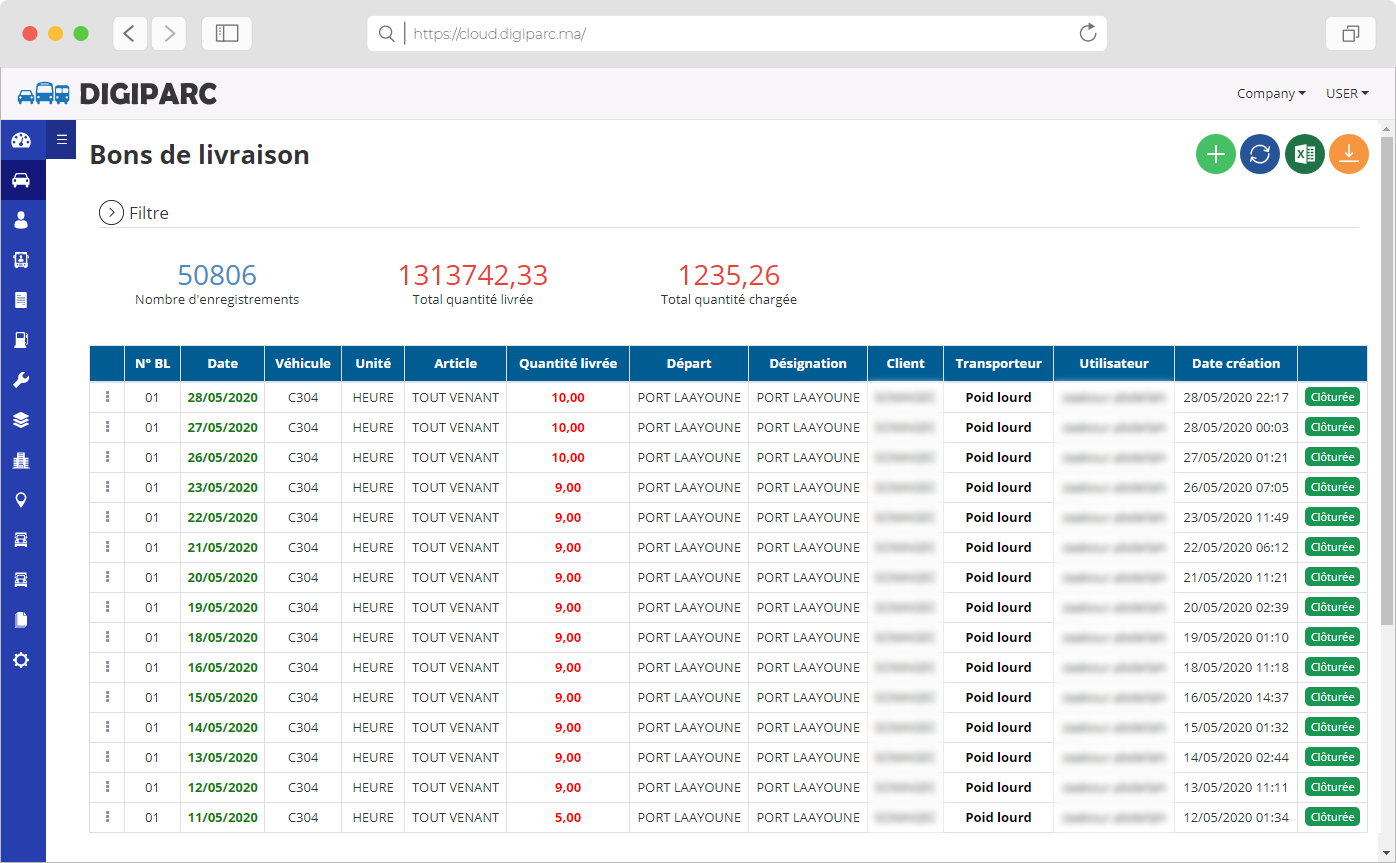This screenshot has height=863, width=1396.
Task: Click the orange download button
Action: point(1349,154)
